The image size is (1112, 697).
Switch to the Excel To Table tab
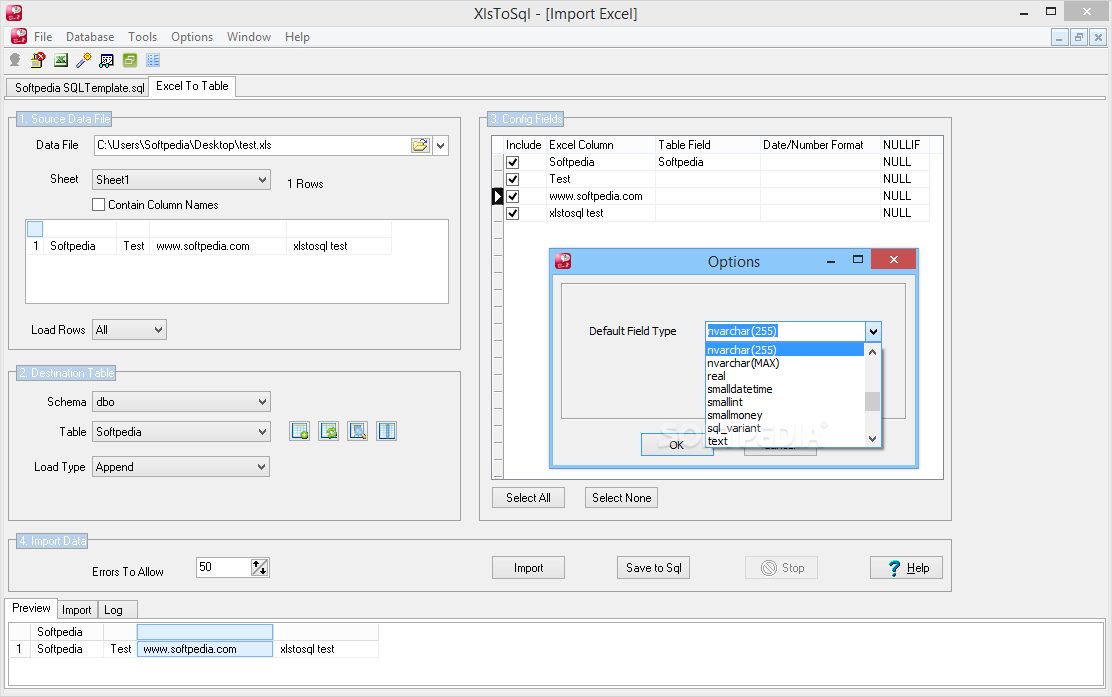[192, 86]
